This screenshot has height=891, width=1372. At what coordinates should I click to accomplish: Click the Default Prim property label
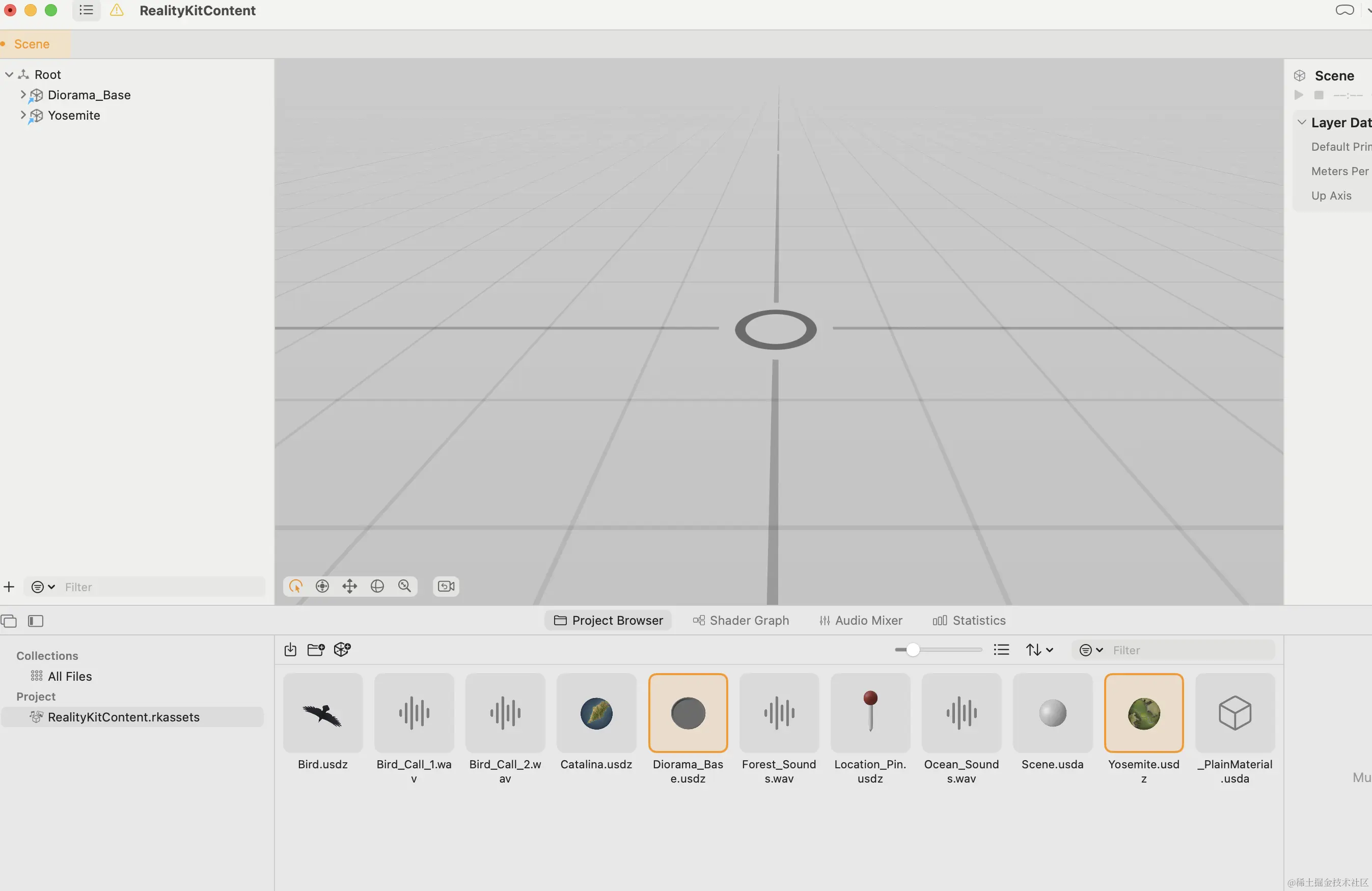(x=1341, y=147)
